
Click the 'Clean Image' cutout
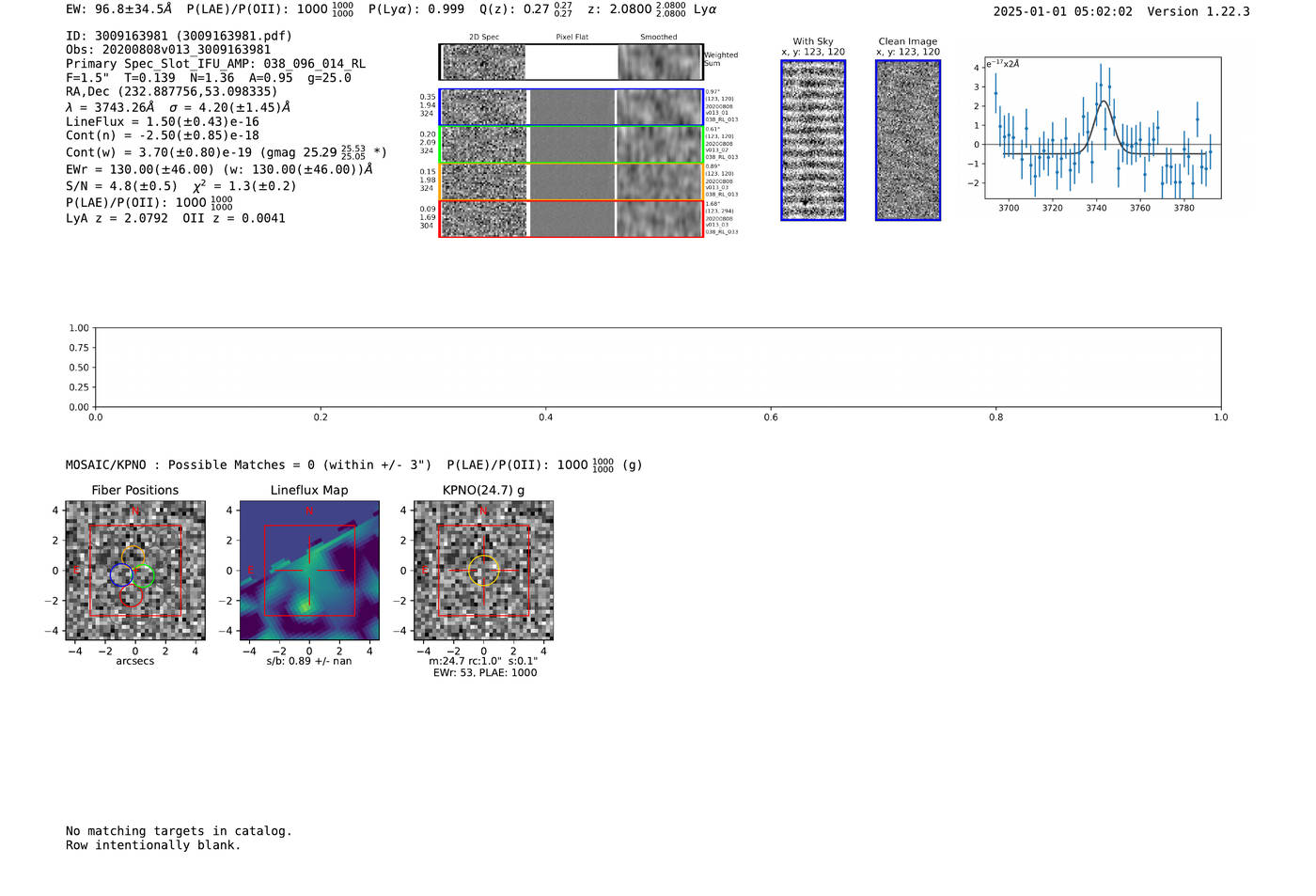(x=908, y=140)
